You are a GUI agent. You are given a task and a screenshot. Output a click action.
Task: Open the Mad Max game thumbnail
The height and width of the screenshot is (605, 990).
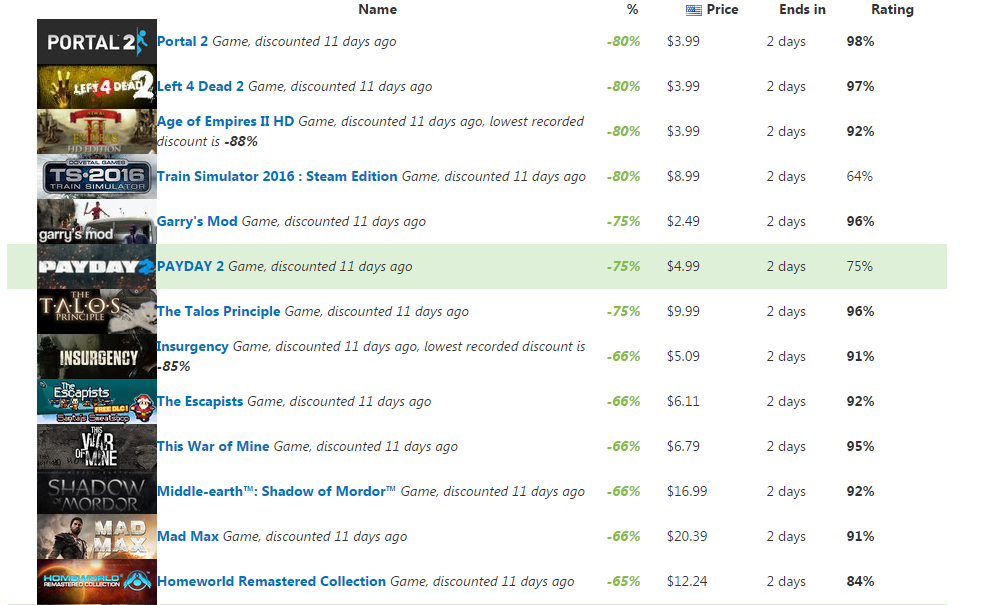point(97,537)
